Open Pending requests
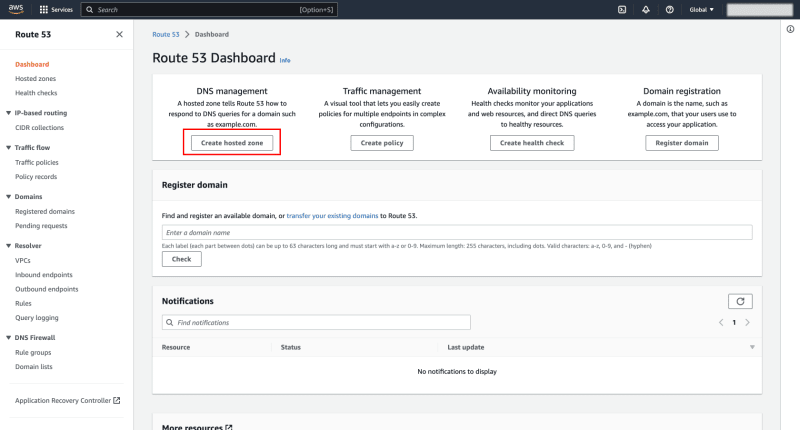Image resolution: width=800 pixels, height=430 pixels. 41,225
